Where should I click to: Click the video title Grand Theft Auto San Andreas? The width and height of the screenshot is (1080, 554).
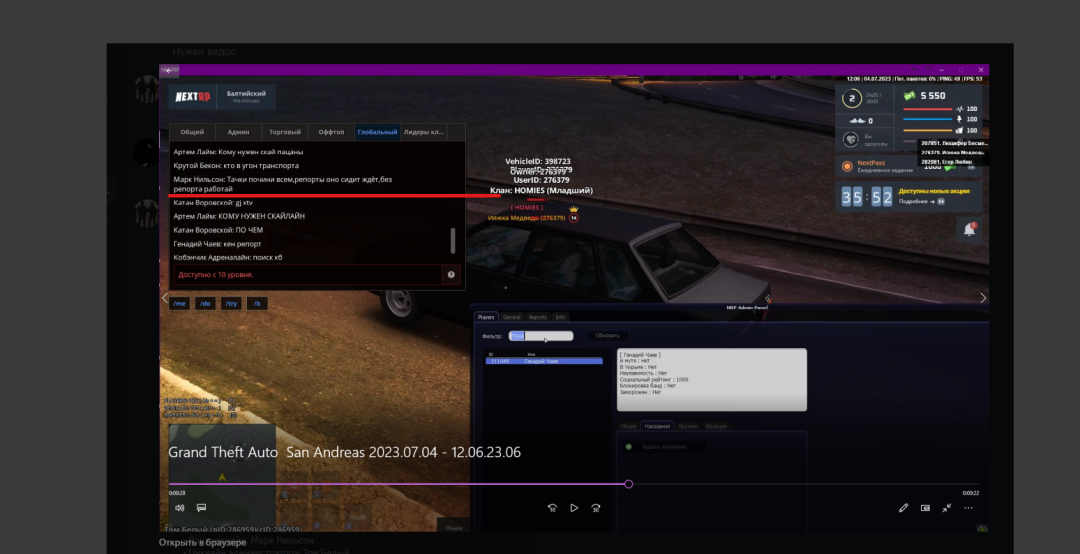[344, 453]
